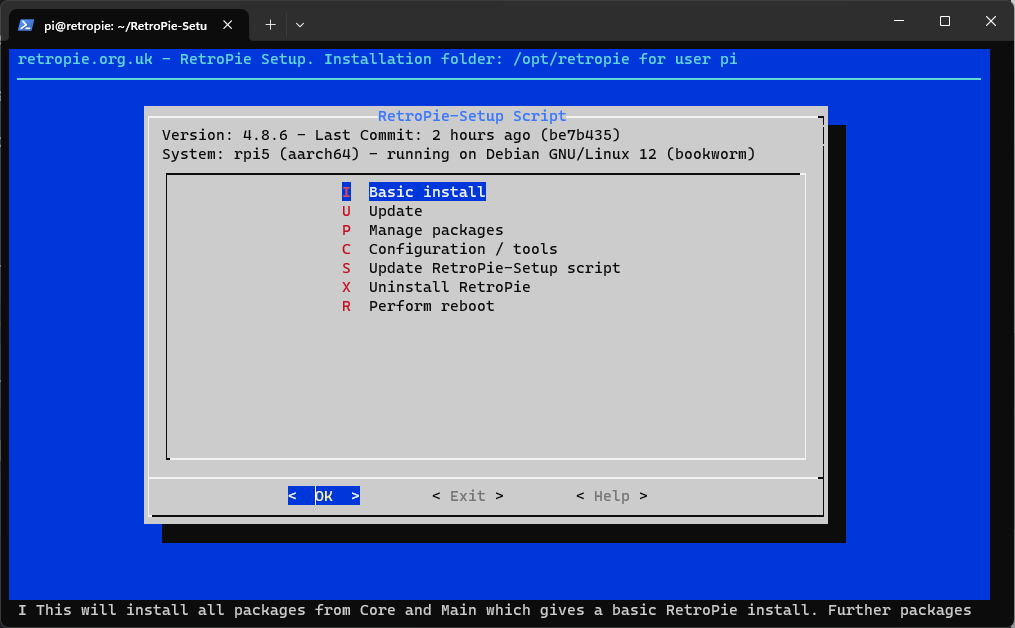Choose the Update entry marked U
The image size is (1015, 628).
395,211
